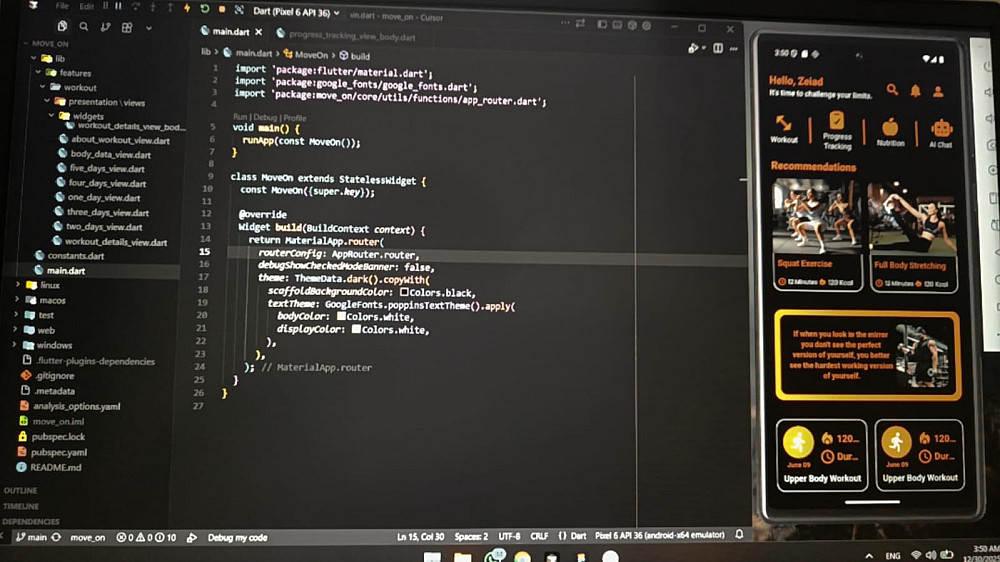Tap the search icon in emulator app
This screenshot has width=1000, height=562.
tap(892, 90)
